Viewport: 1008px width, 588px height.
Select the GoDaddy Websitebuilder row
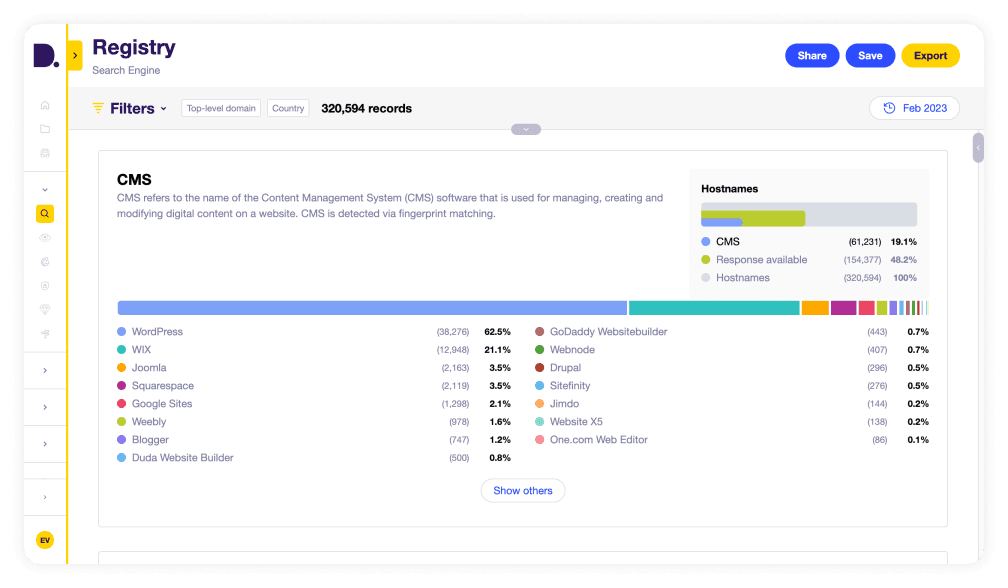coord(732,332)
